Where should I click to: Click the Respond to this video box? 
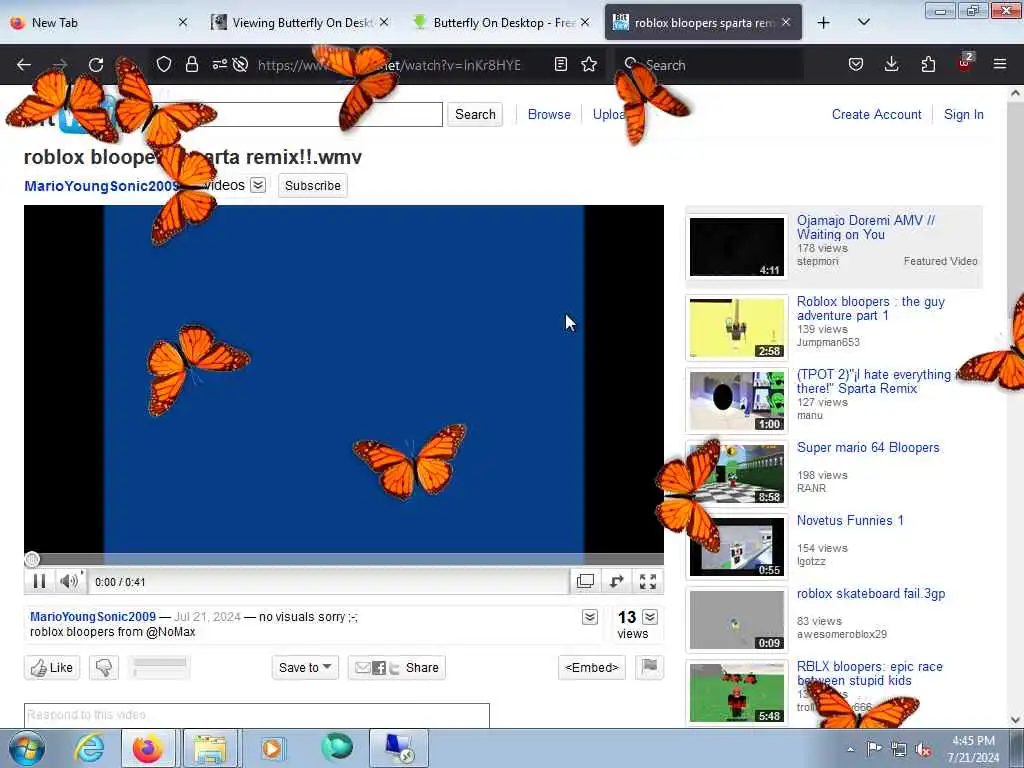click(257, 714)
